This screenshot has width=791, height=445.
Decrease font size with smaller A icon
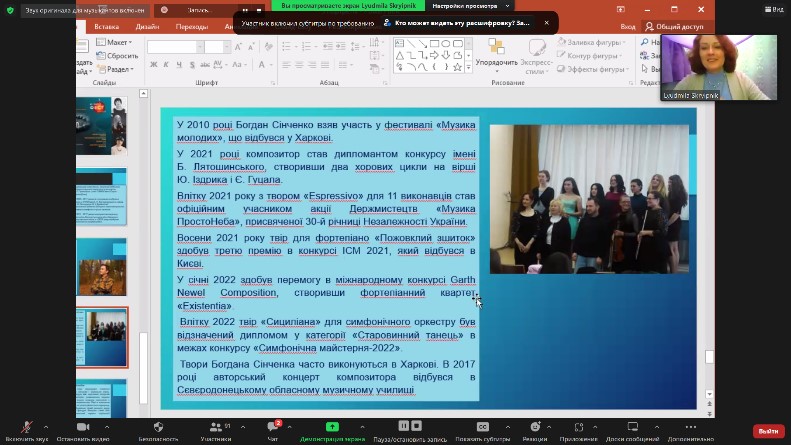251,47
